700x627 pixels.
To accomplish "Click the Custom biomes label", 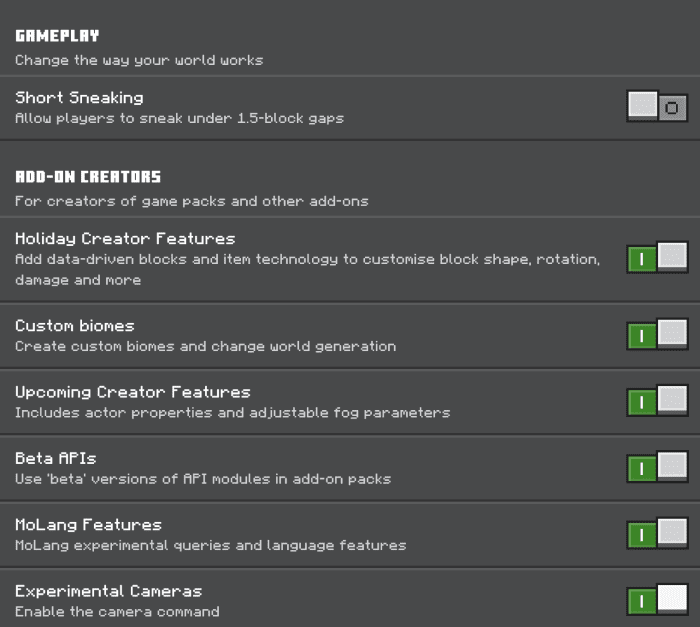I will tap(75, 326).
